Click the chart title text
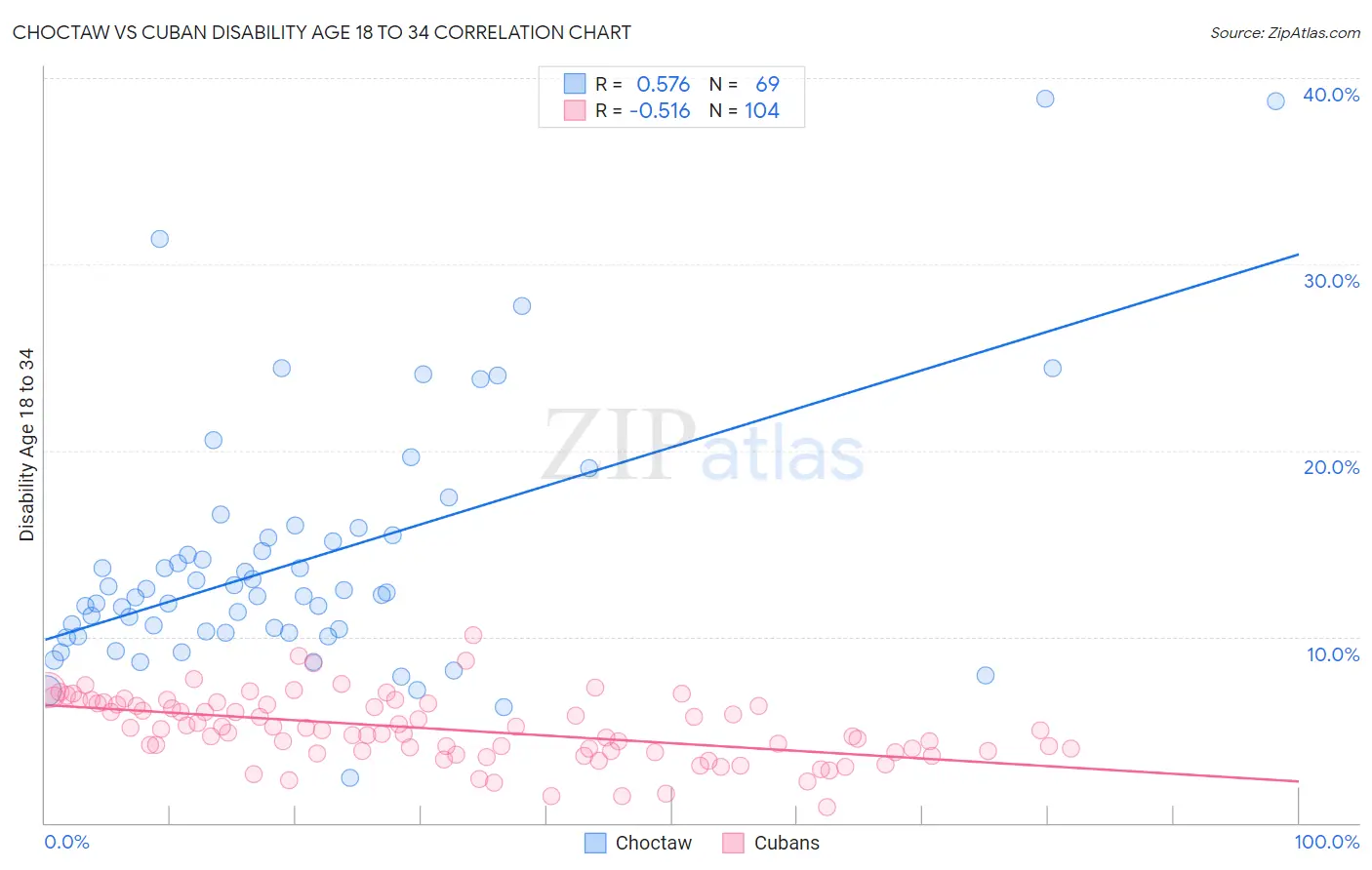Screen dimensions: 1372x870 click(x=321, y=32)
